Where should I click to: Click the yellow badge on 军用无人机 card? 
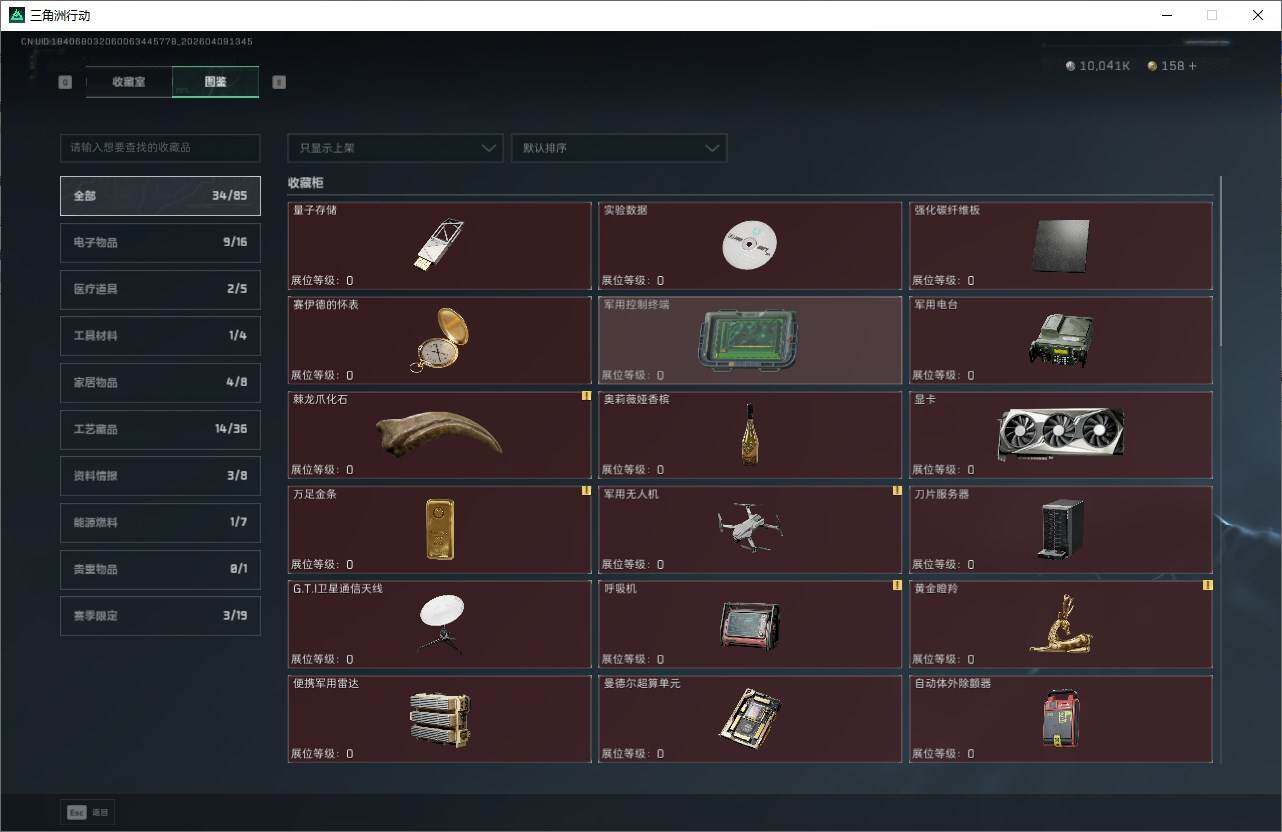pos(897,491)
